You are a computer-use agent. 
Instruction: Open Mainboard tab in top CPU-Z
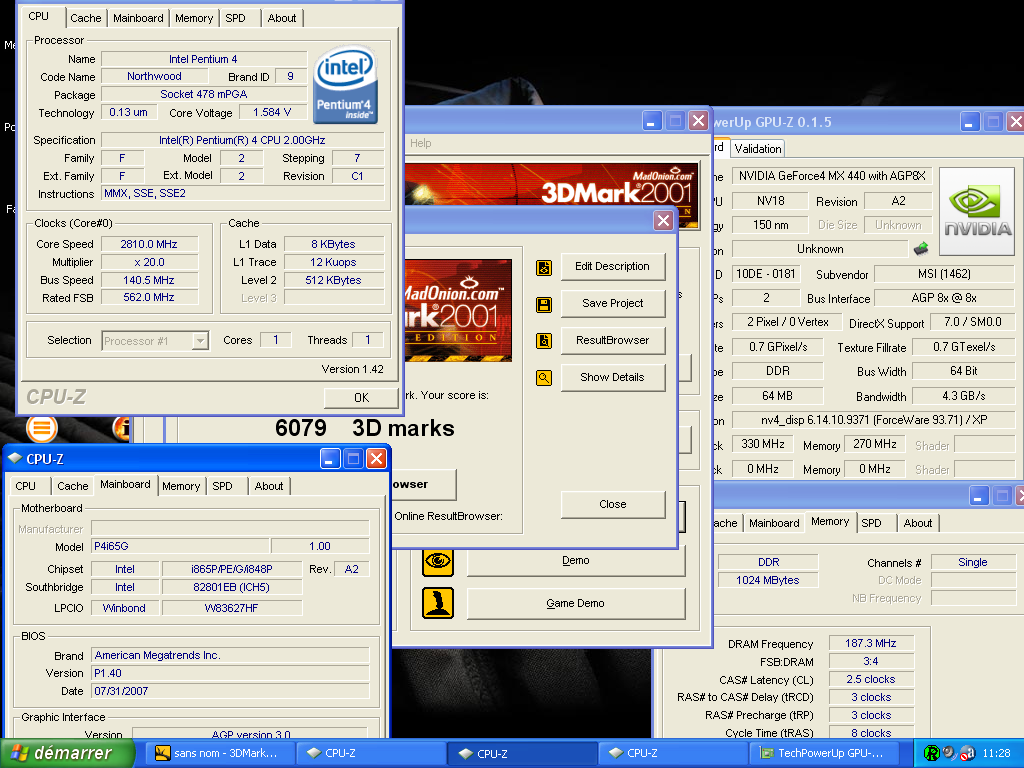click(x=138, y=18)
